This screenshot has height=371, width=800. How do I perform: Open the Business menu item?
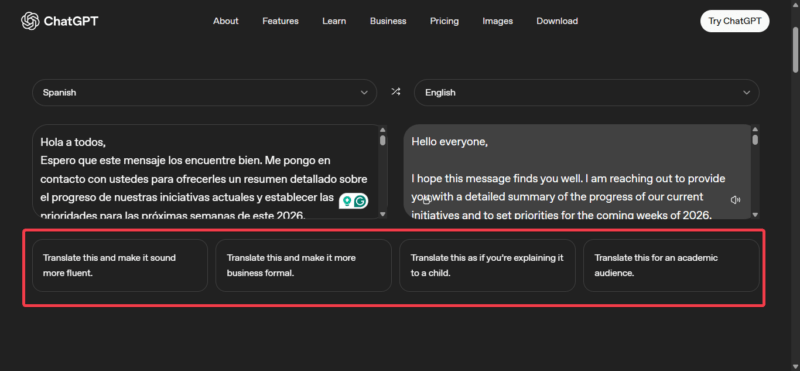pyautogui.click(x=388, y=21)
